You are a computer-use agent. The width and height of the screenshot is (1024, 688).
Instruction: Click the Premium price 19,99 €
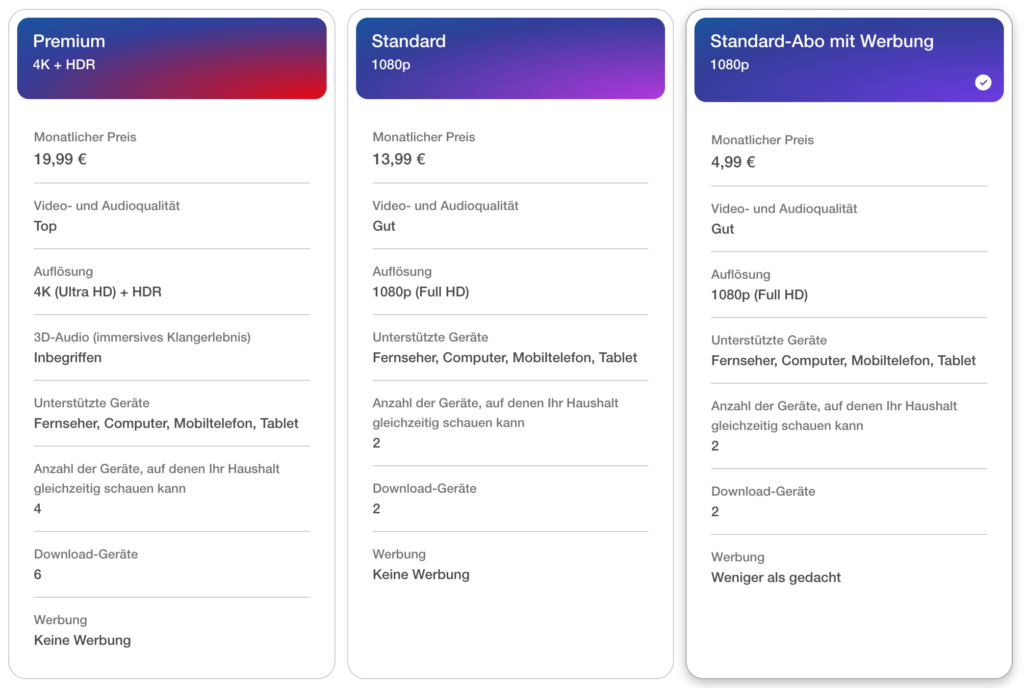[60, 159]
